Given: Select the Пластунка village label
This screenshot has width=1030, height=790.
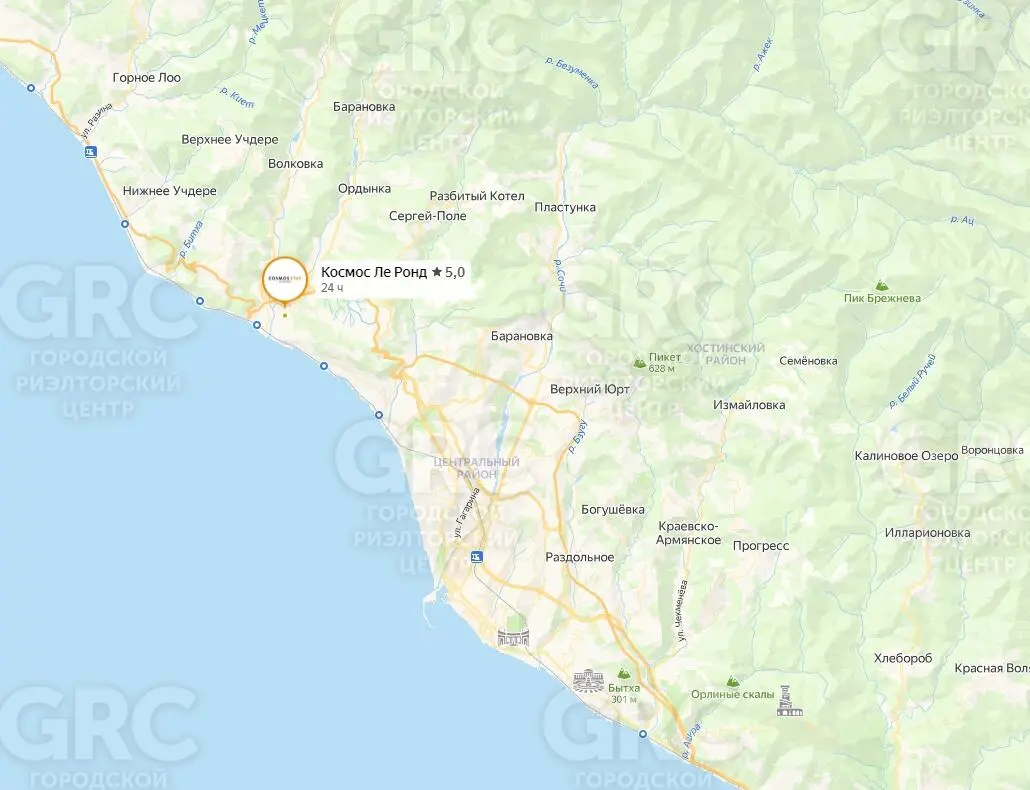Looking at the screenshot, I should 565,208.
